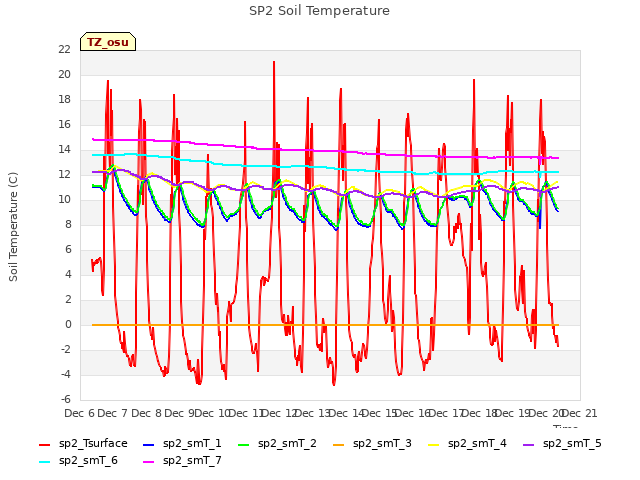Select the sp2_smT_2 legend label
This screenshot has width=640, height=480.
(287, 443)
